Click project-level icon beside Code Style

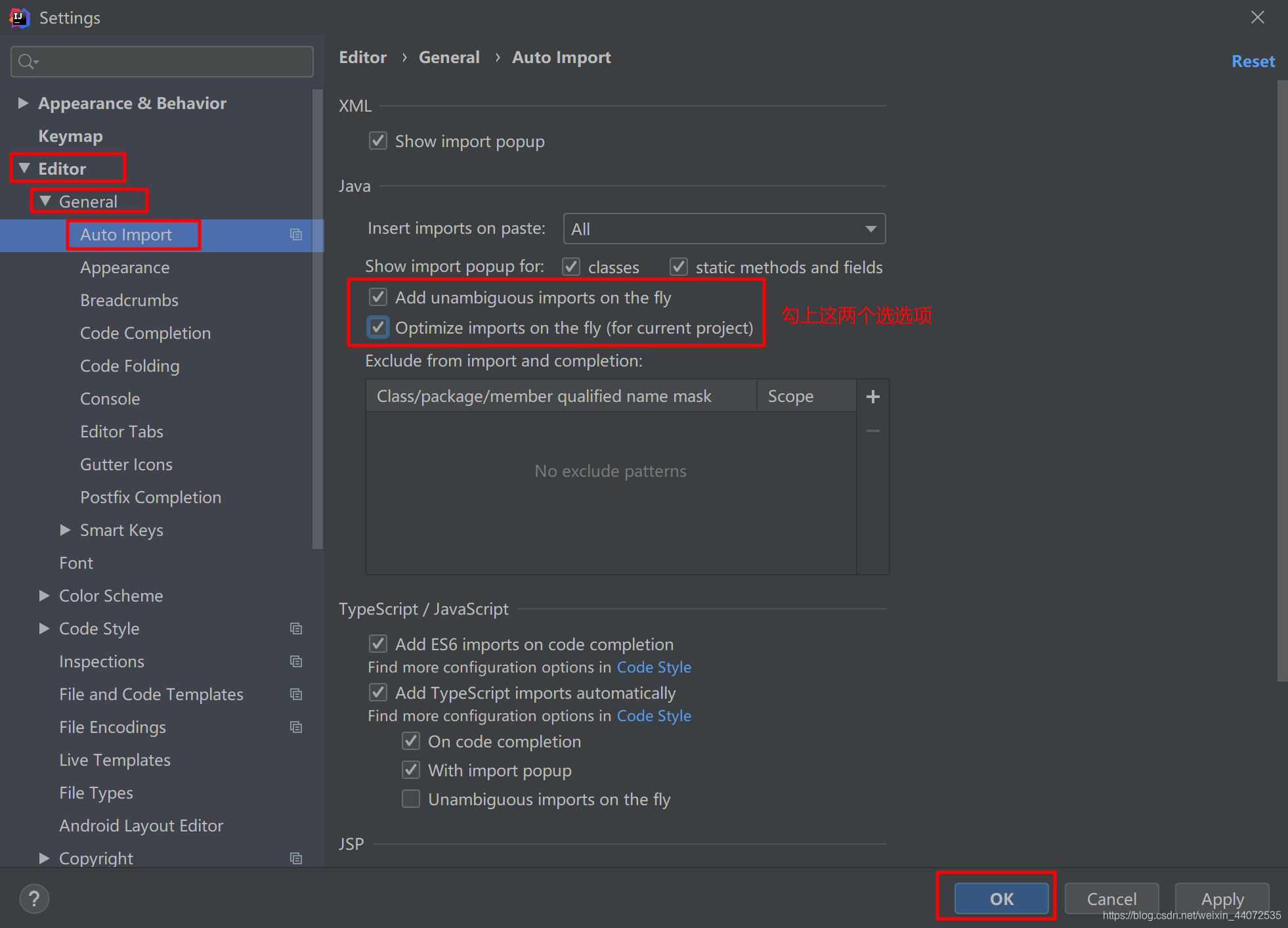[296, 629]
